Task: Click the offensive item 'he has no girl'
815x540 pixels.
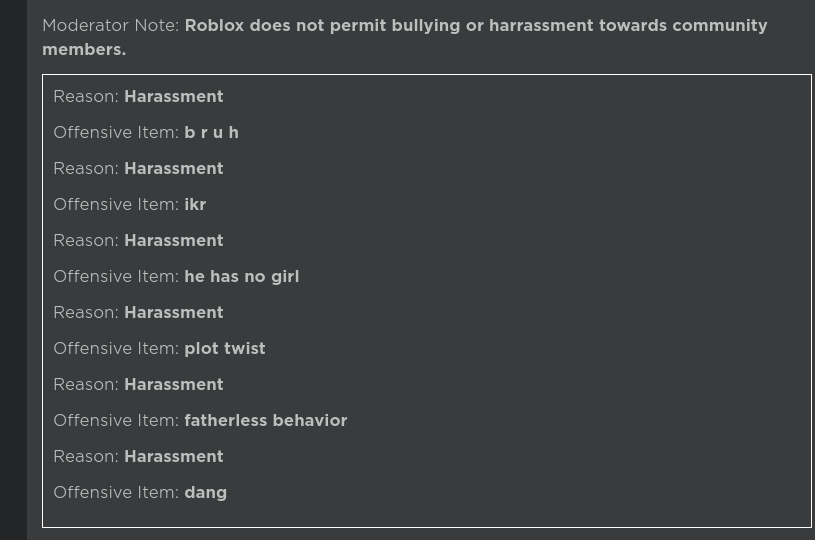Action: [242, 276]
